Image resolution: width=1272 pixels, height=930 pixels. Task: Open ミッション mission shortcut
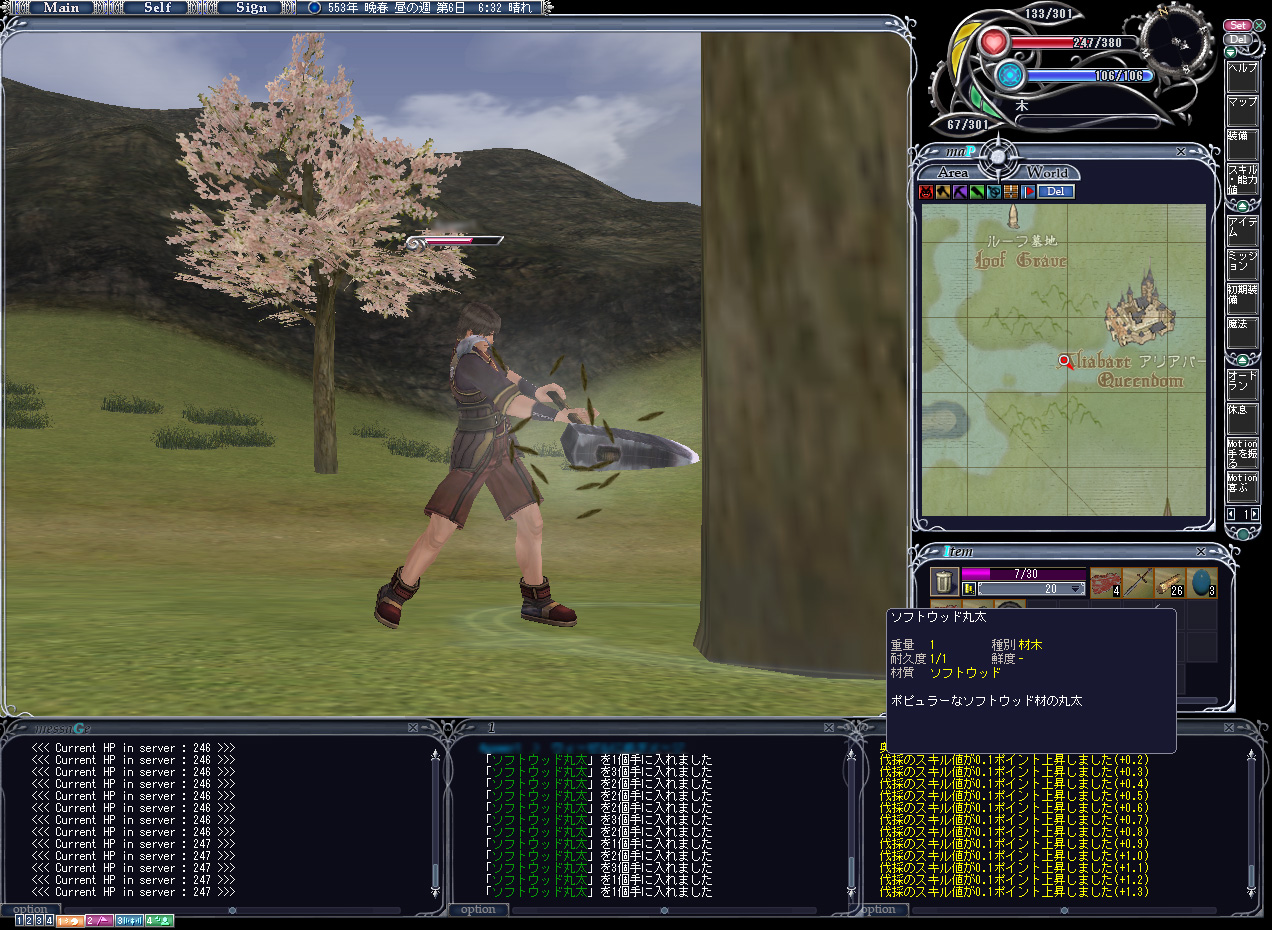tap(1243, 264)
